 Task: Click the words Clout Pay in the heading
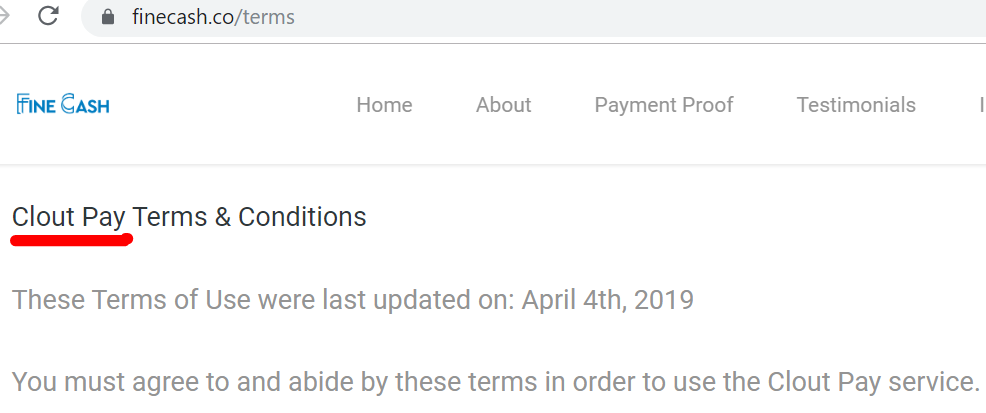tap(69, 218)
